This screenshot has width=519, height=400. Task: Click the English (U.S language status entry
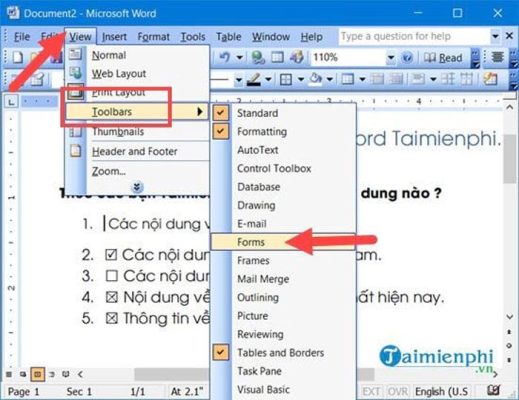tap(441, 391)
